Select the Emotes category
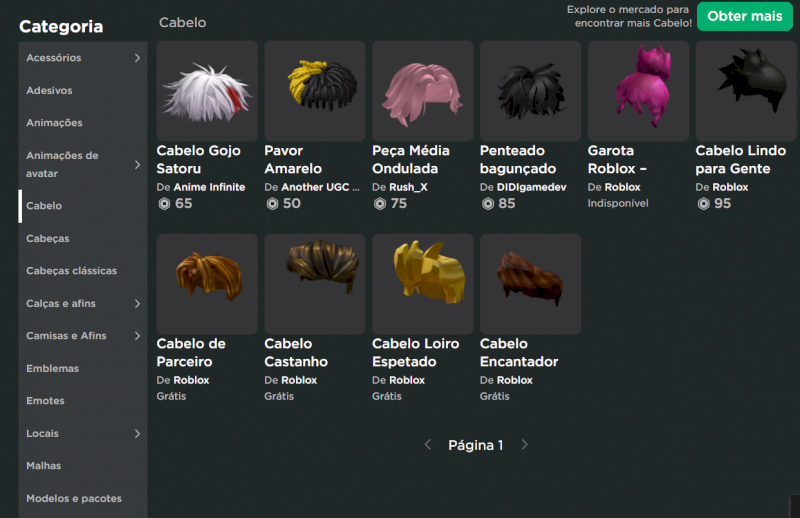Viewport: 800px width, 518px height. click(83, 401)
